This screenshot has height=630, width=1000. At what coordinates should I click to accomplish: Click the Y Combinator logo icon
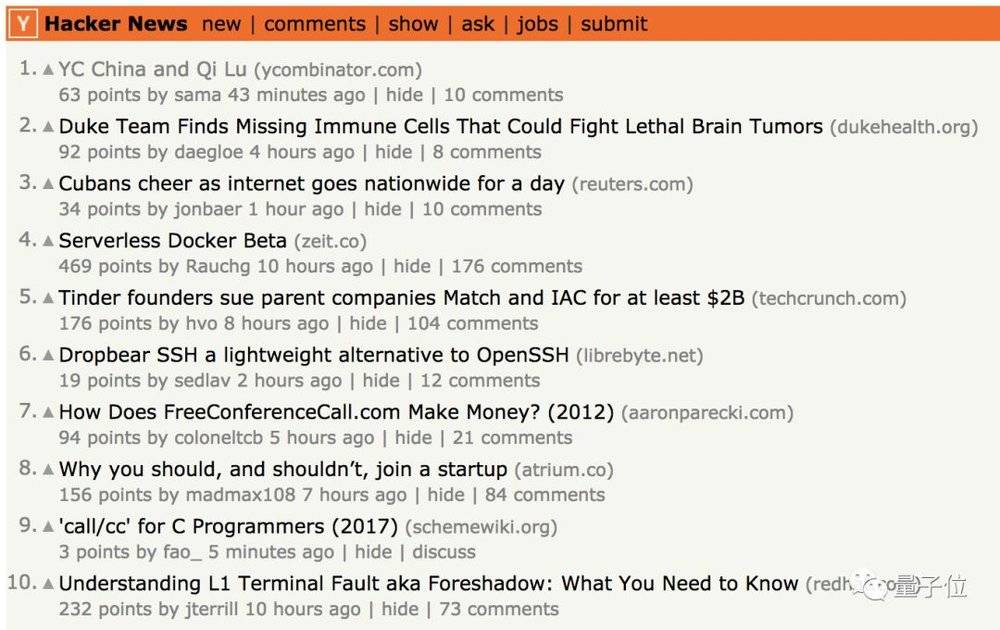click(23, 24)
